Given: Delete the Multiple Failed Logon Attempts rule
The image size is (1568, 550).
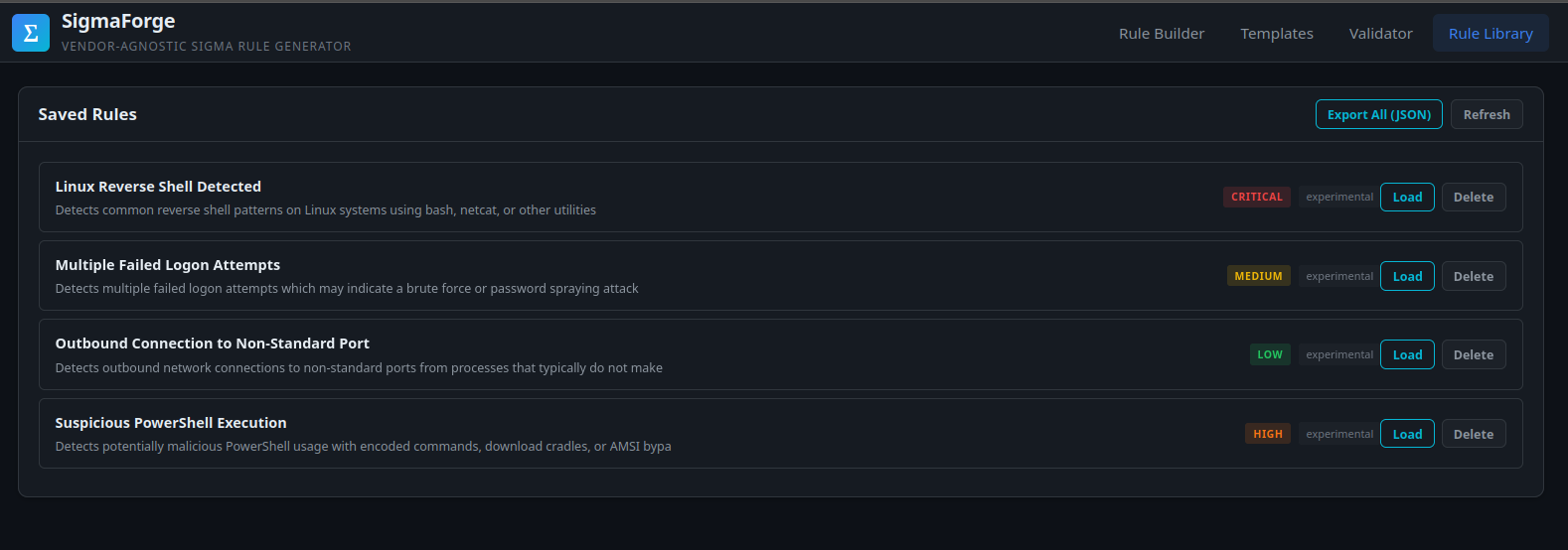Looking at the screenshot, I should pyautogui.click(x=1473, y=277).
